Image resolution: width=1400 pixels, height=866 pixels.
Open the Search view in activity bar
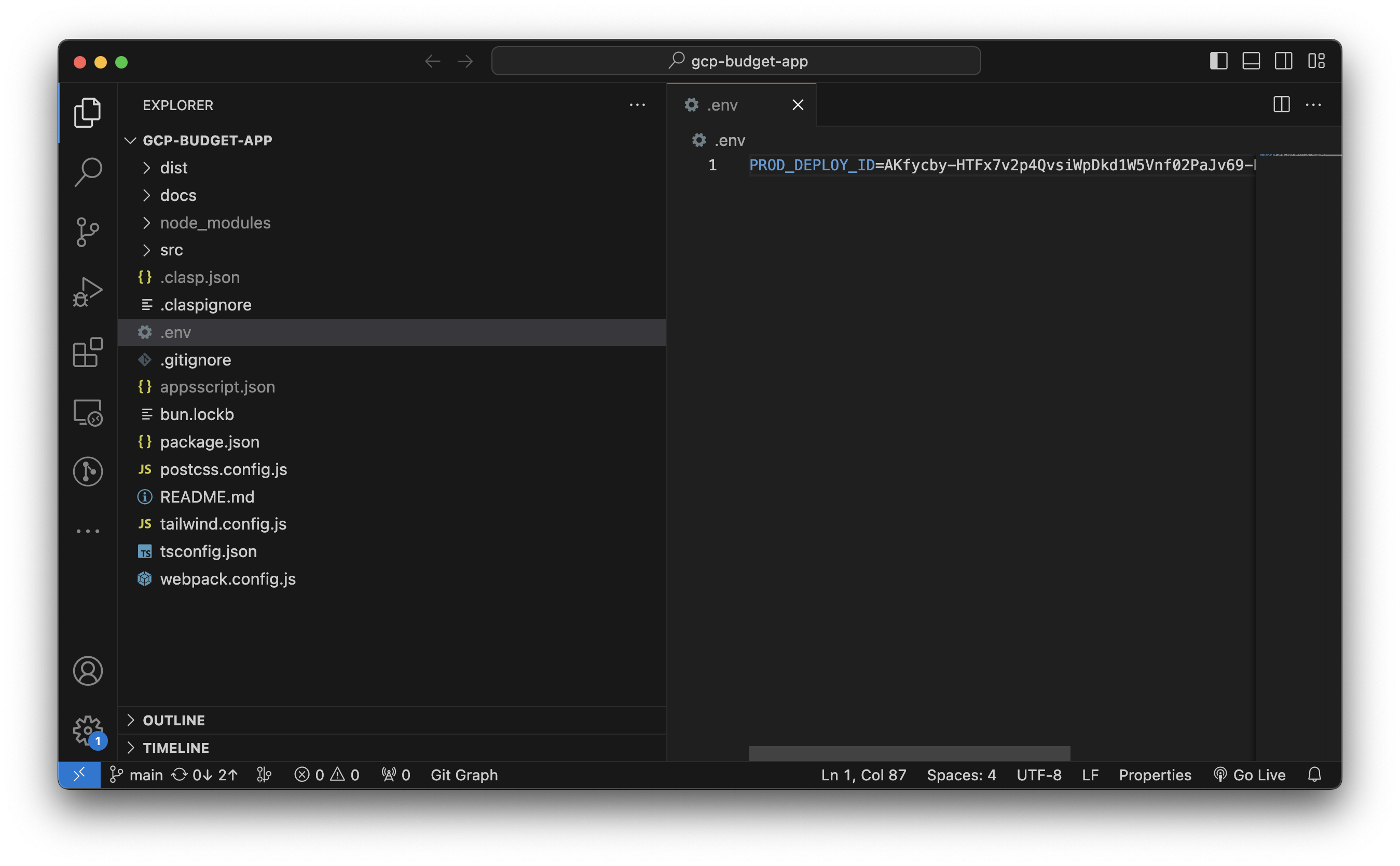pos(88,172)
